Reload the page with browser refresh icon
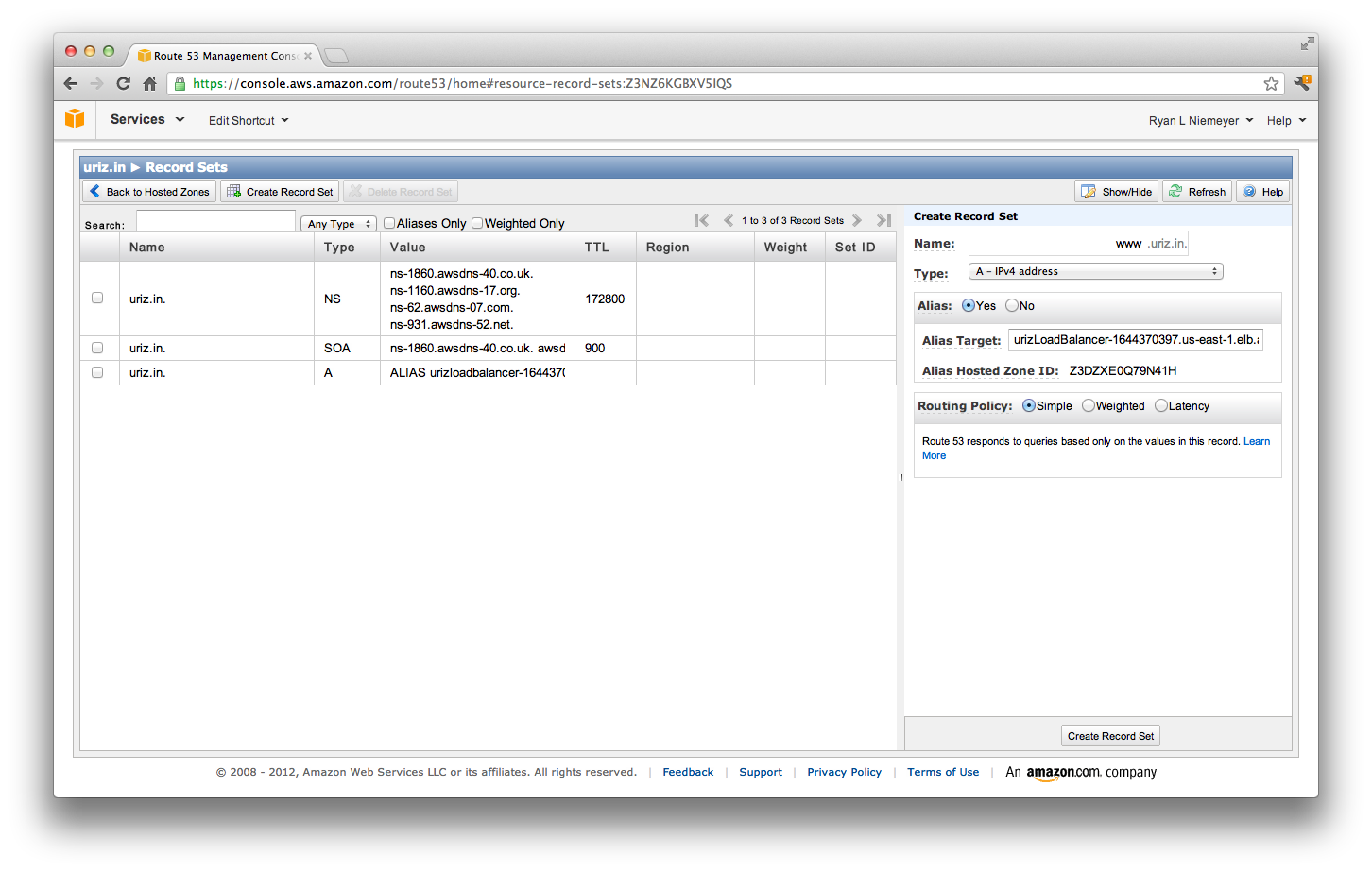This screenshot has height=872, width=1372. pyautogui.click(x=123, y=83)
